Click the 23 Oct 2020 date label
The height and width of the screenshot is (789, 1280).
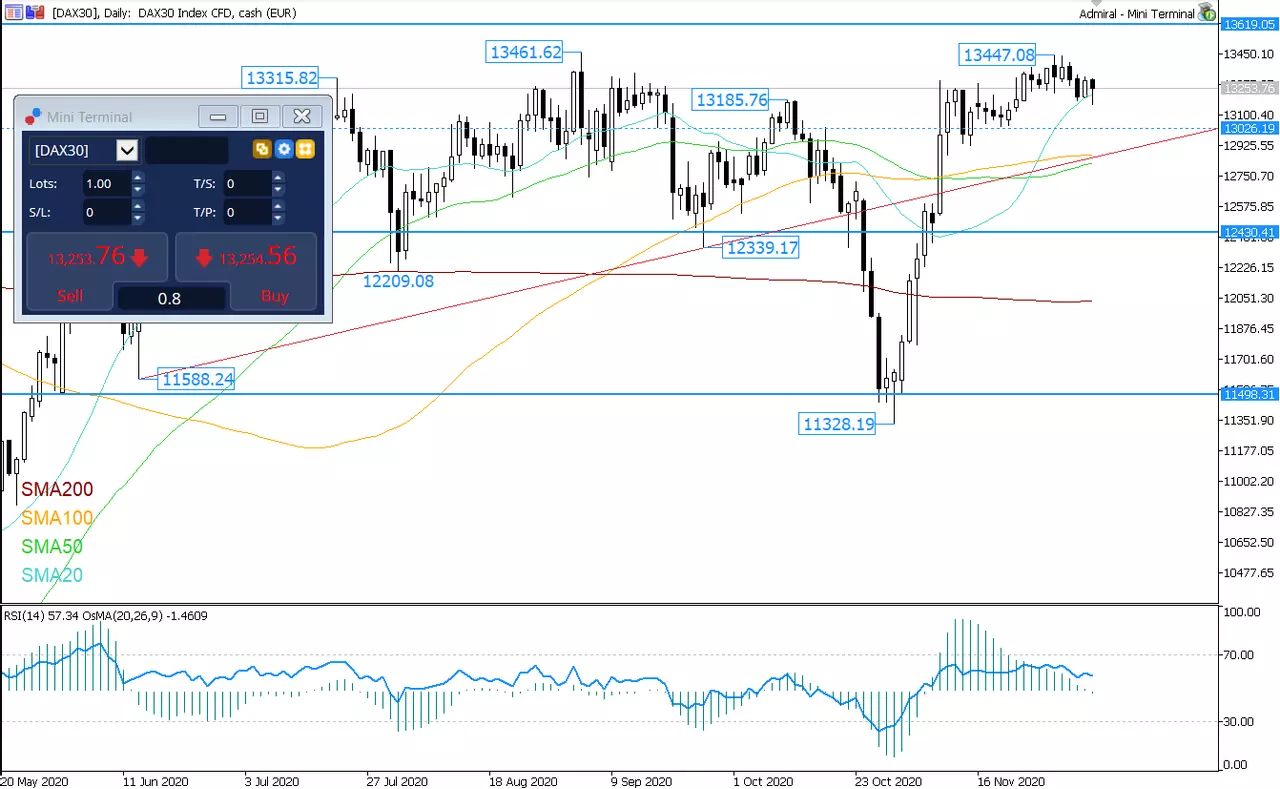[x=886, y=781]
